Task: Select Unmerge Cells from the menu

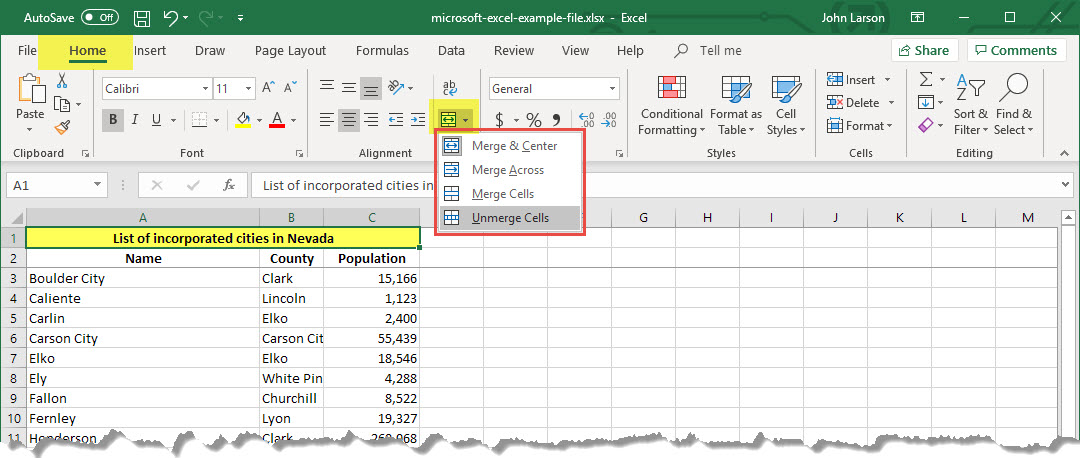Action: (x=510, y=218)
